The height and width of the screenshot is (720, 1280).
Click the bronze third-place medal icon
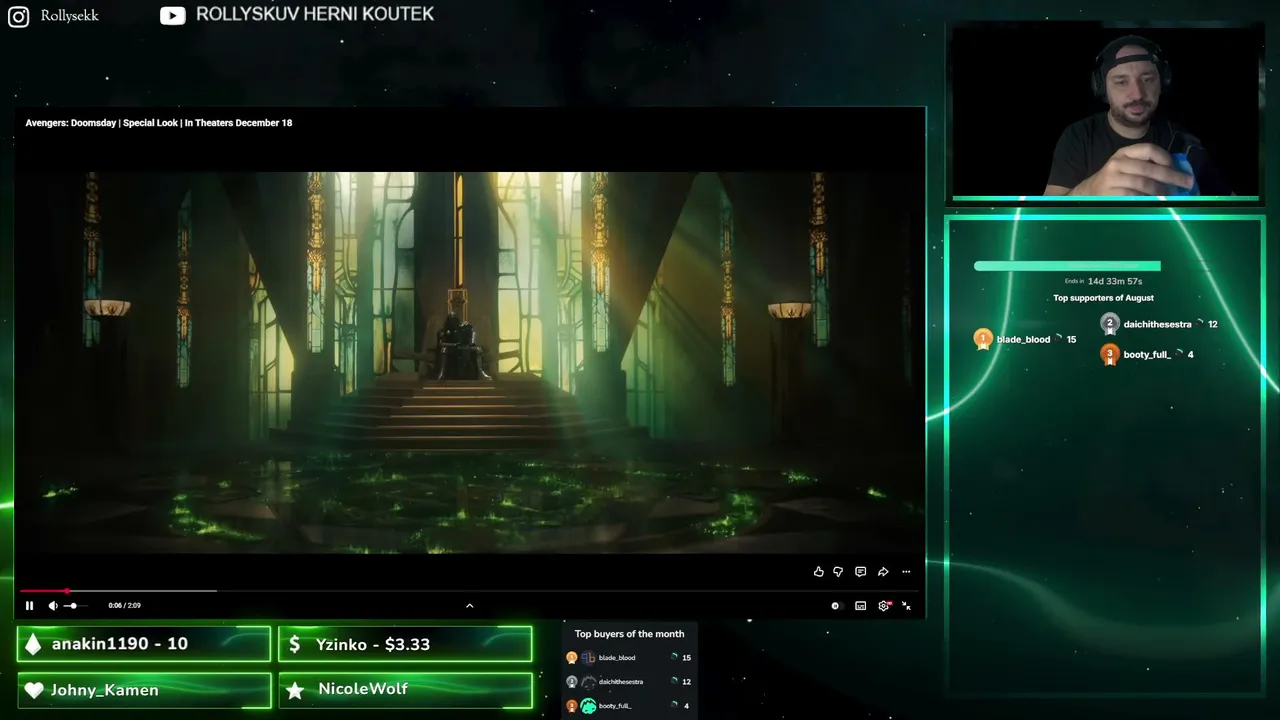click(1109, 354)
